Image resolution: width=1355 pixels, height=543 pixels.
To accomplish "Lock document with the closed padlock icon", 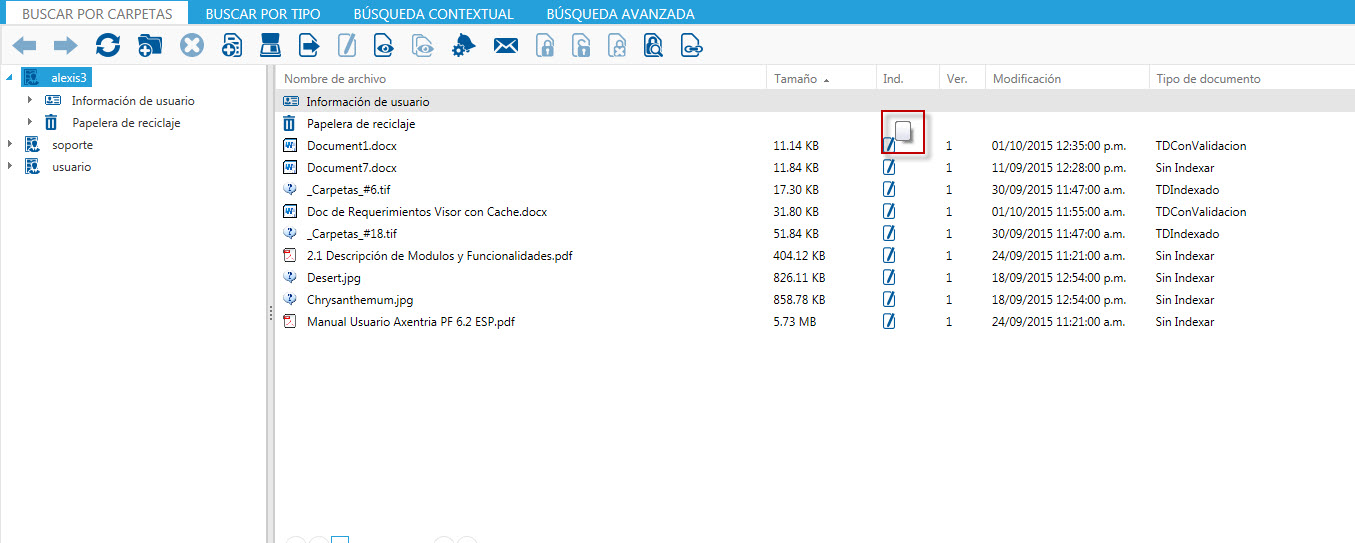I will coord(545,45).
